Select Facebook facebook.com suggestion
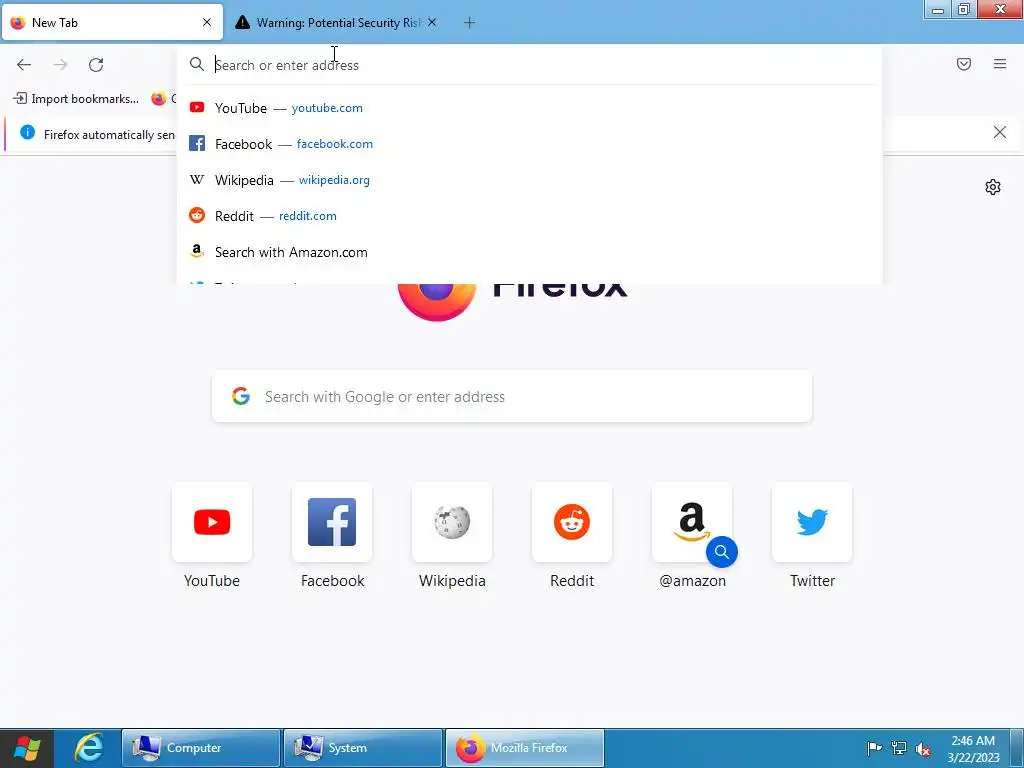Viewport: 1024px width, 768px height. 529,144
